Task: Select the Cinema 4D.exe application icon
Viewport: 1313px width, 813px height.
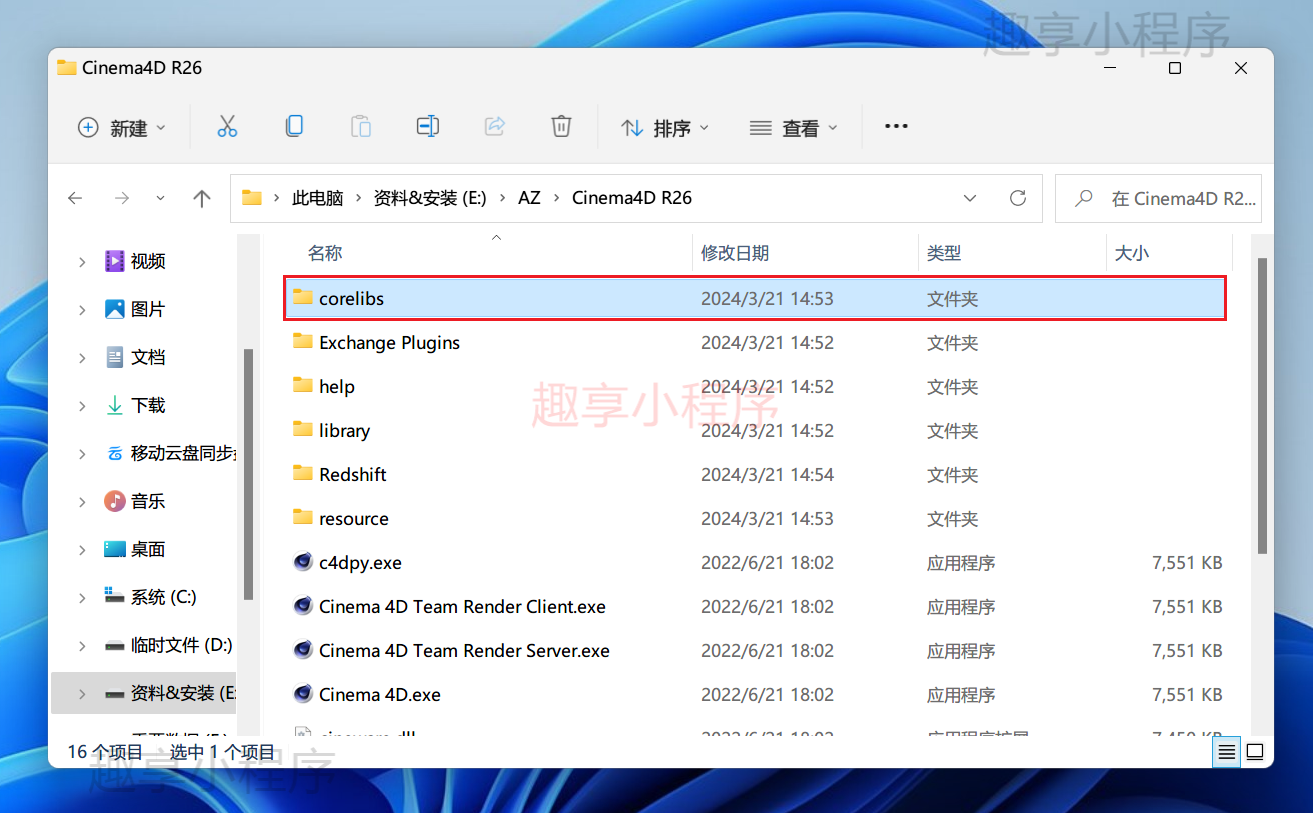Action: [x=303, y=694]
